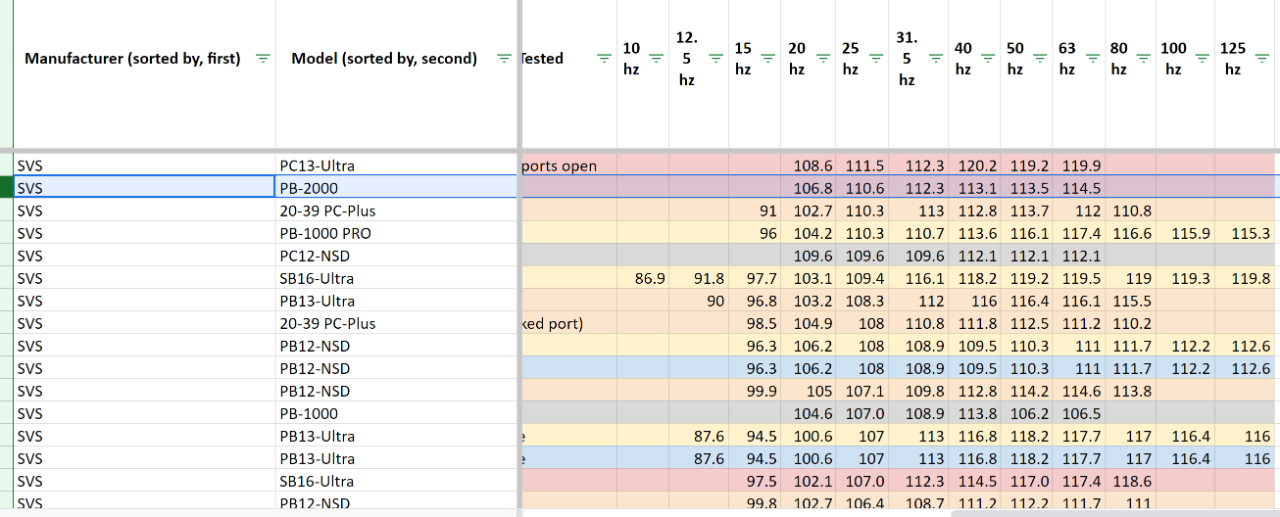Image resolution: width=1280 pixels, height=517 pixels.
Task: Select the 108.3 value under 25 hz
Action: point(863,300)
